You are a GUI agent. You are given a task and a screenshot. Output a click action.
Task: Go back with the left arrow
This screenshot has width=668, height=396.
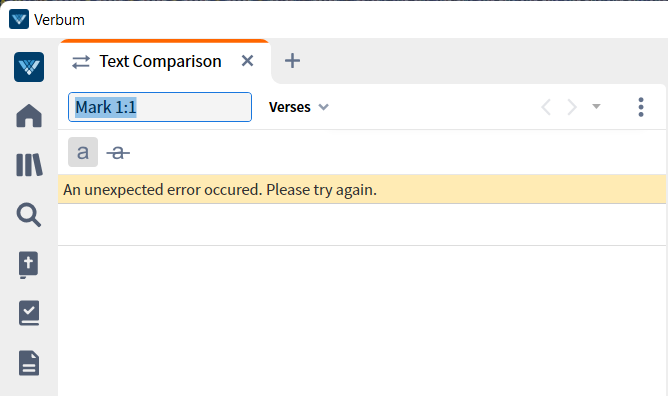pos(546,107)
